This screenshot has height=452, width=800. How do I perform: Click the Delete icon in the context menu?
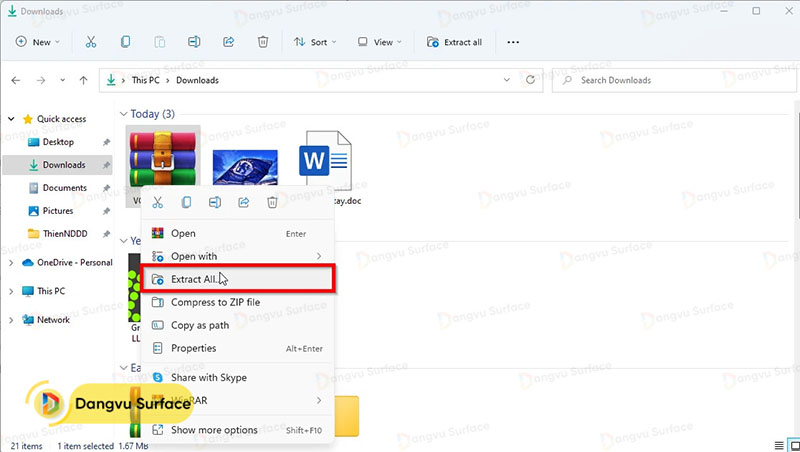click(x=272, y=202)
